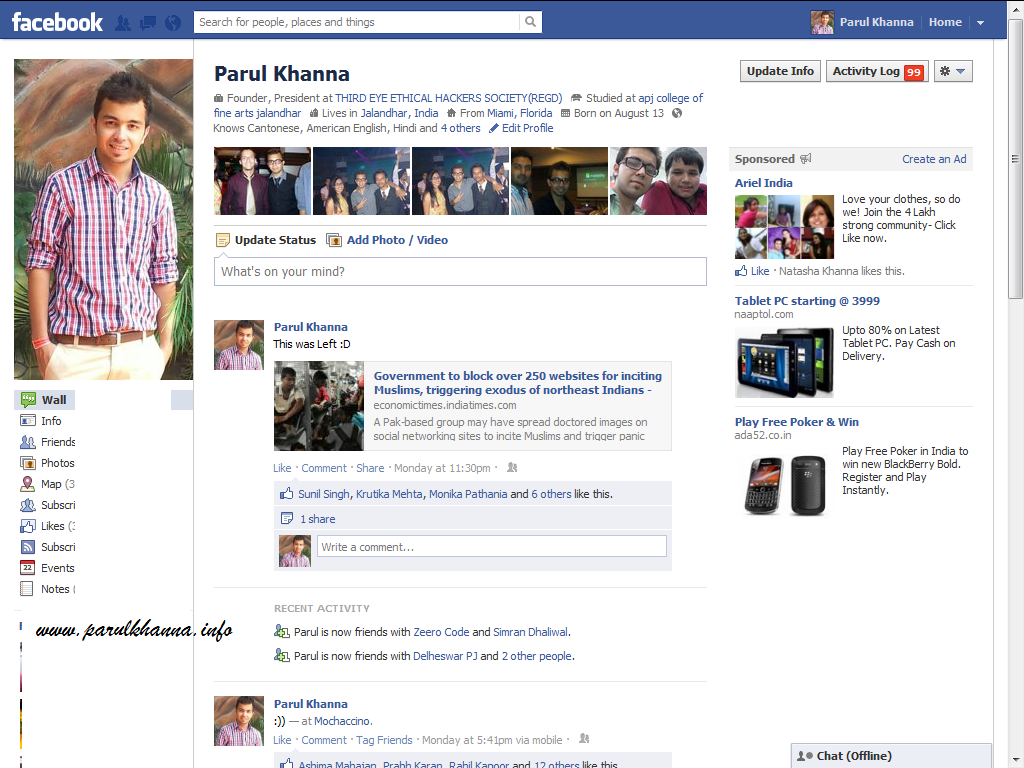This screenshot has width=1024, height=768.
Task: Open the tablet PC ad image
Action: point(784,362)
